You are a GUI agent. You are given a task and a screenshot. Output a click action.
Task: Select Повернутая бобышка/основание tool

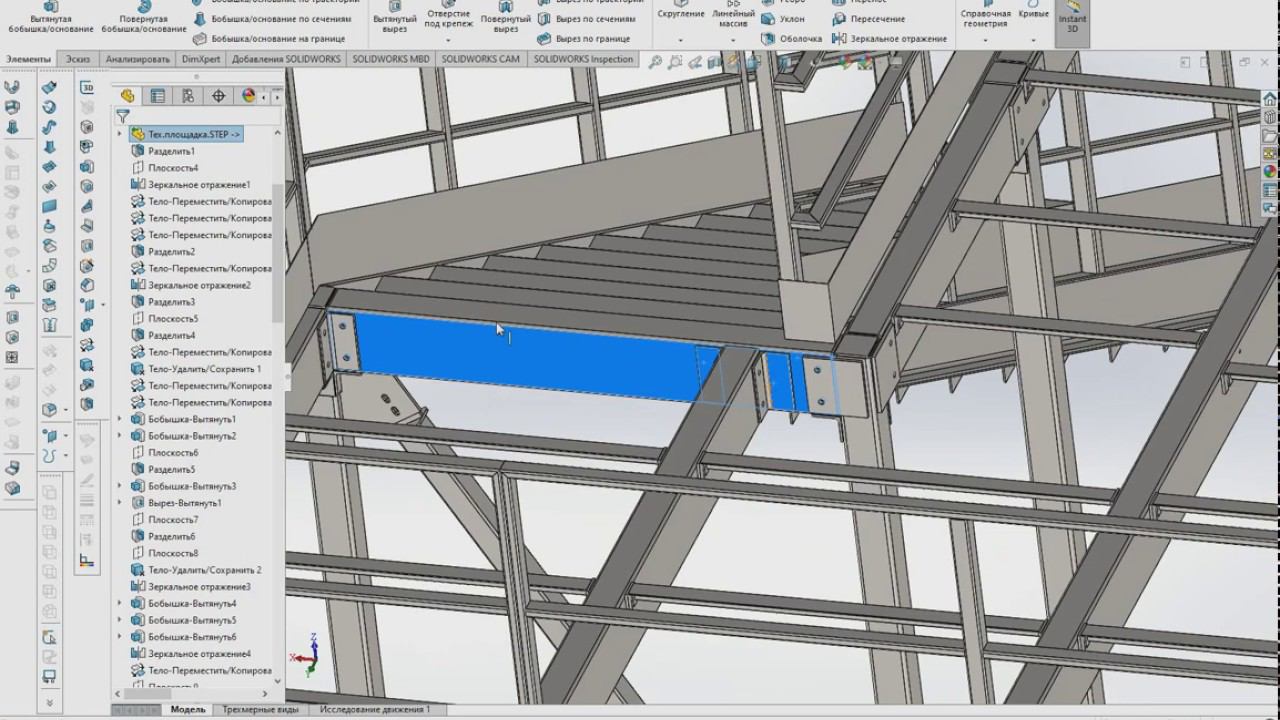144,17
